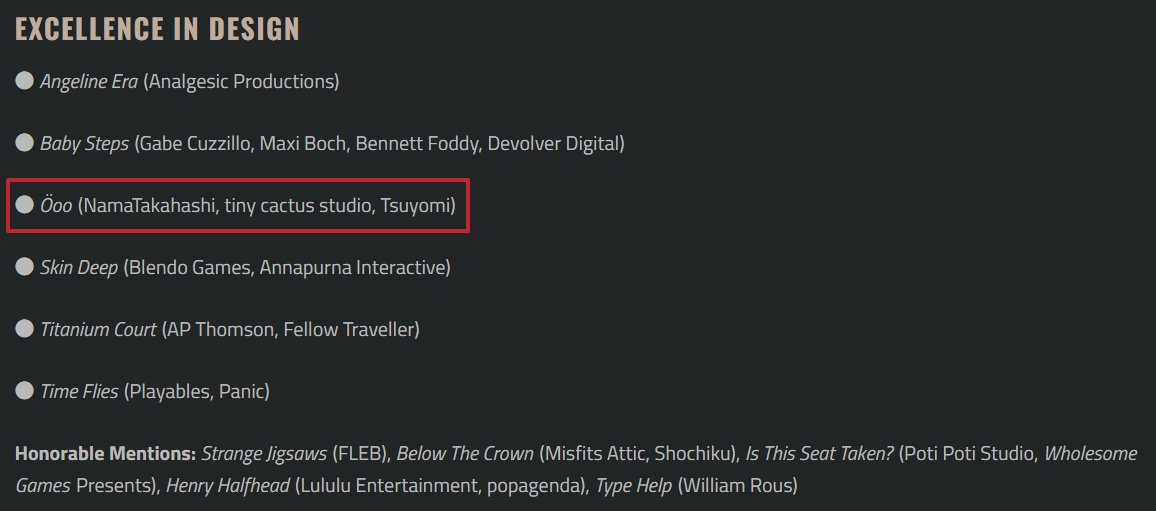Image resolution: width=1156 pixels, height=511 pixels.
Task: Click the Baby Steps title text
Action: pyautogui.click(x=84, y=144)
